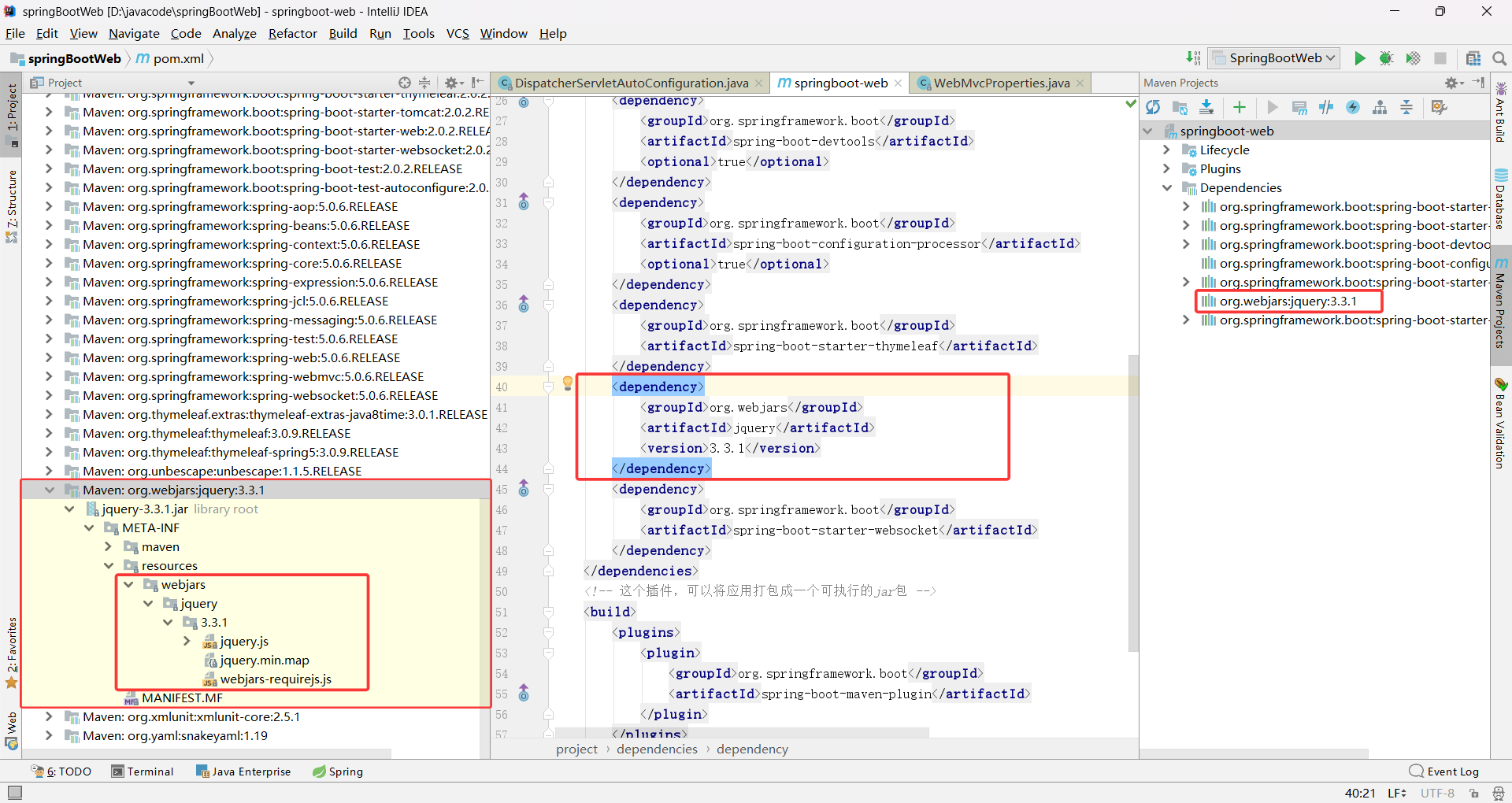Open the Event Log
1512x803 pixels.
[1444, 772]
